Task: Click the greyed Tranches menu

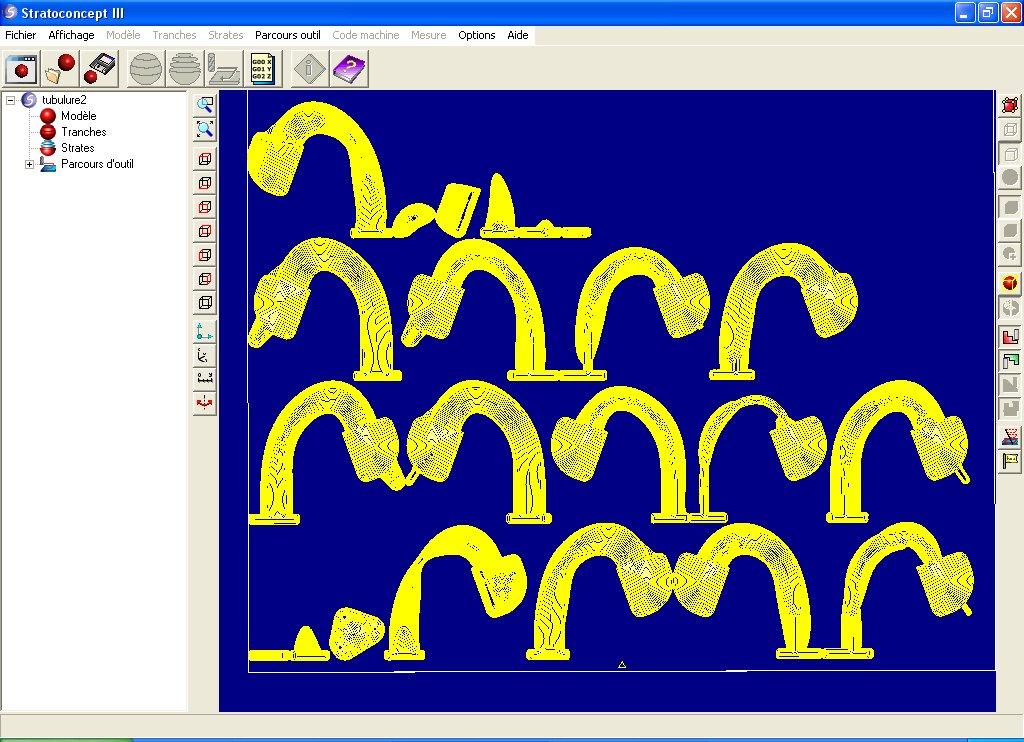Action: [174, 35]
